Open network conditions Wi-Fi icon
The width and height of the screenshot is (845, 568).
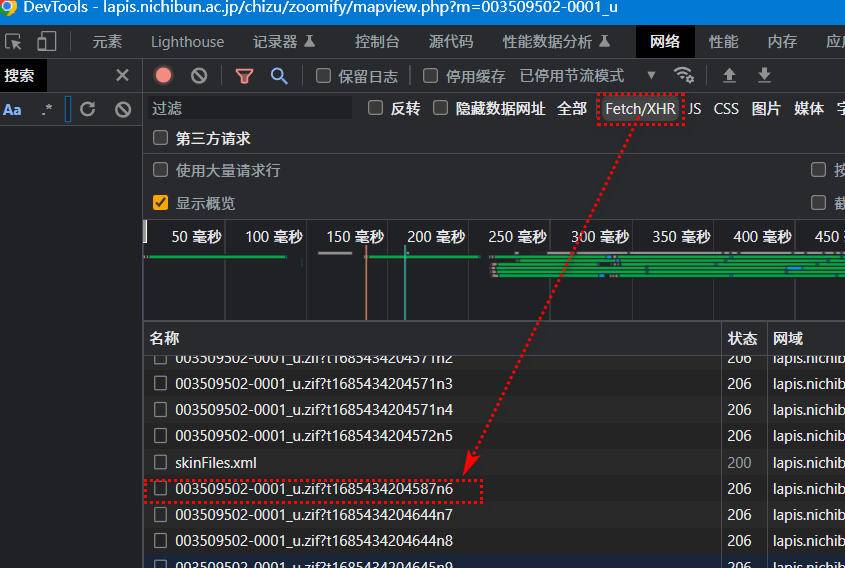[x=684, y=76]
